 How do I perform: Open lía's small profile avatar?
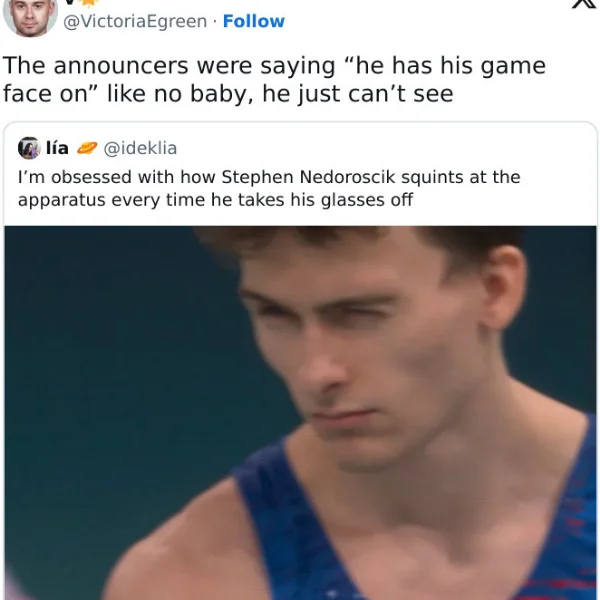pyautogui.click(x=29, y=148)
